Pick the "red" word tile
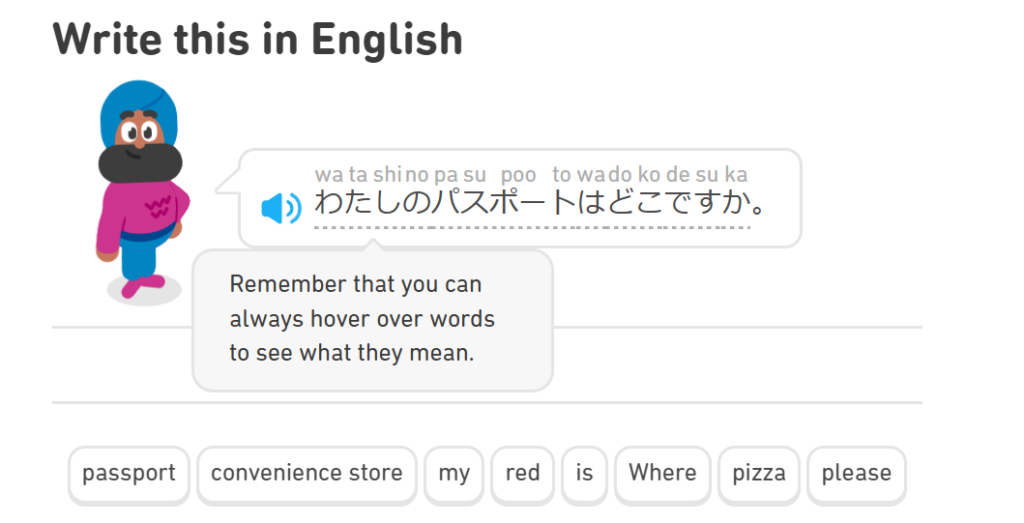This screenshot has width=1024, height=523. pos(522,474)
